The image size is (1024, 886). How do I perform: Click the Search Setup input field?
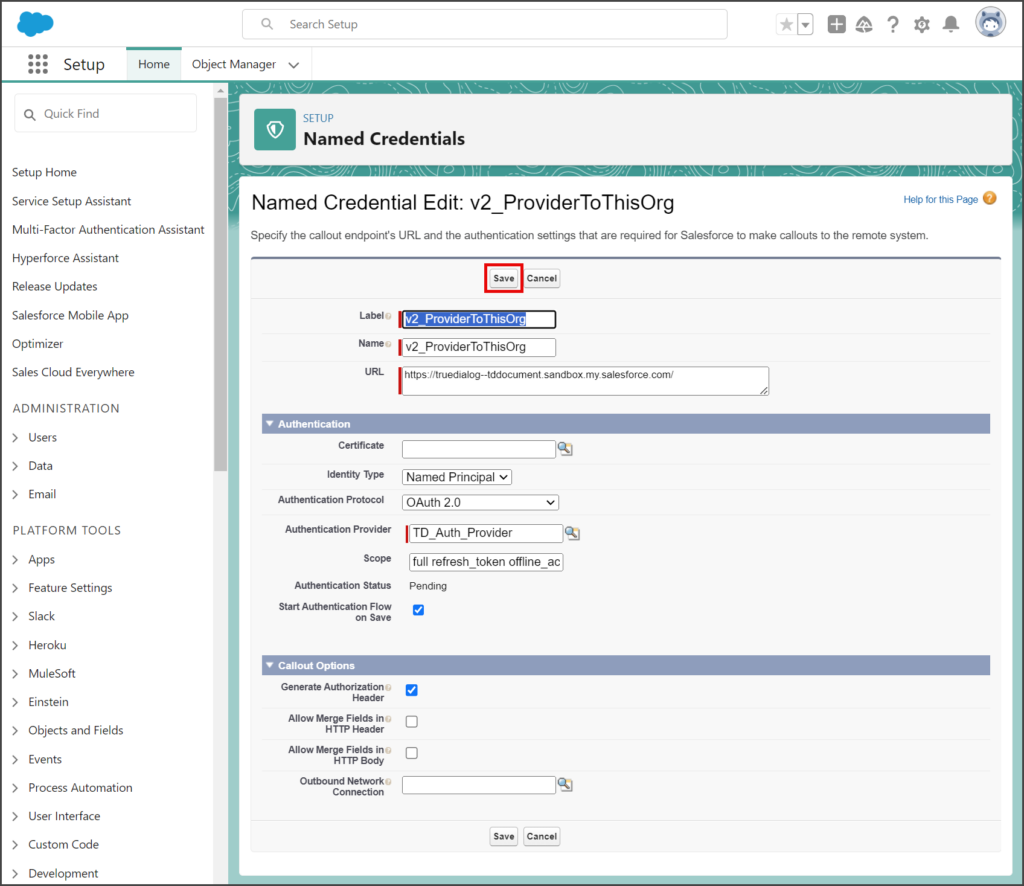[x=485, y=24]
